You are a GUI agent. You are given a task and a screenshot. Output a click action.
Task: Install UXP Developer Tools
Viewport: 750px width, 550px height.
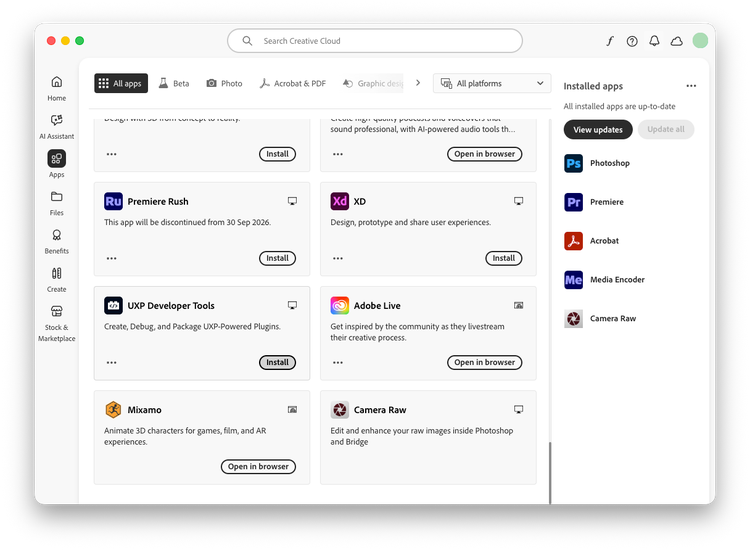[277, 363]
